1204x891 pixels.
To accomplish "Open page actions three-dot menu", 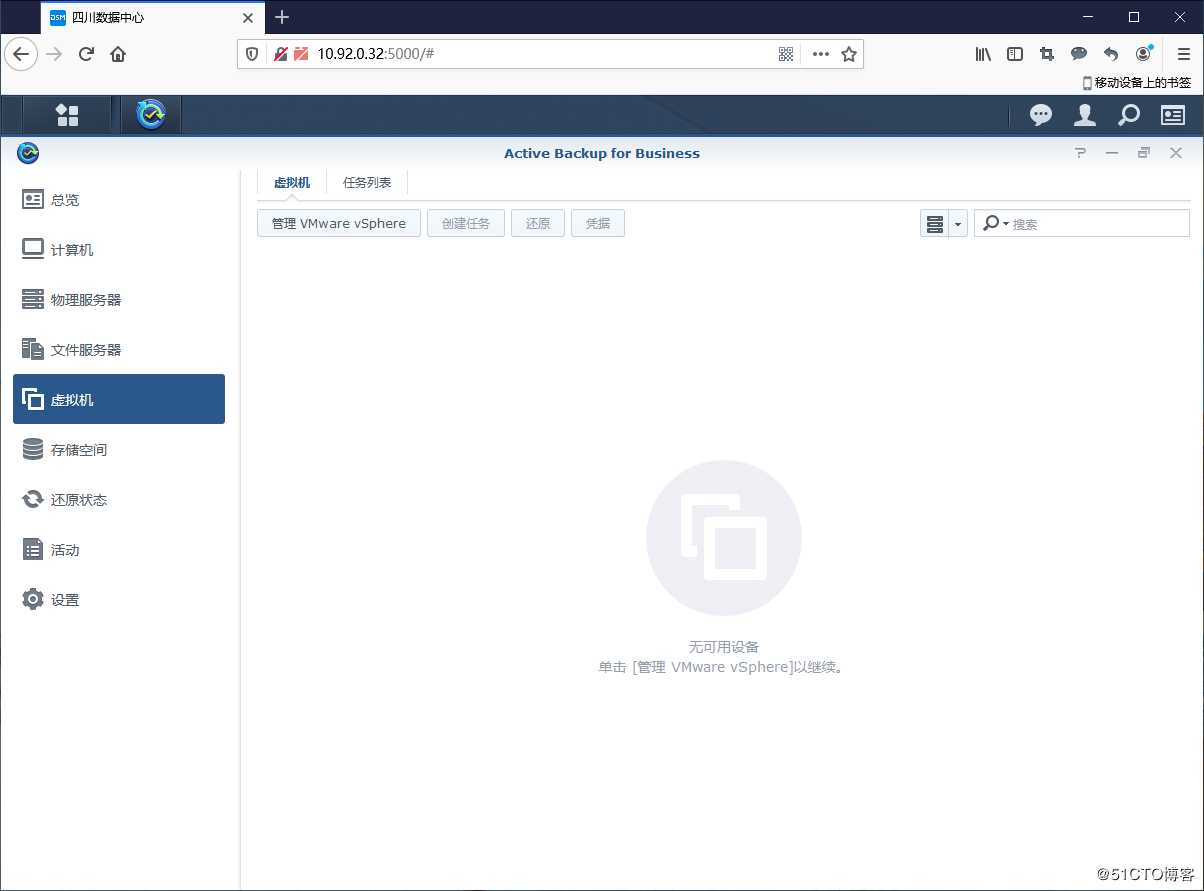I will pos(821,54).
